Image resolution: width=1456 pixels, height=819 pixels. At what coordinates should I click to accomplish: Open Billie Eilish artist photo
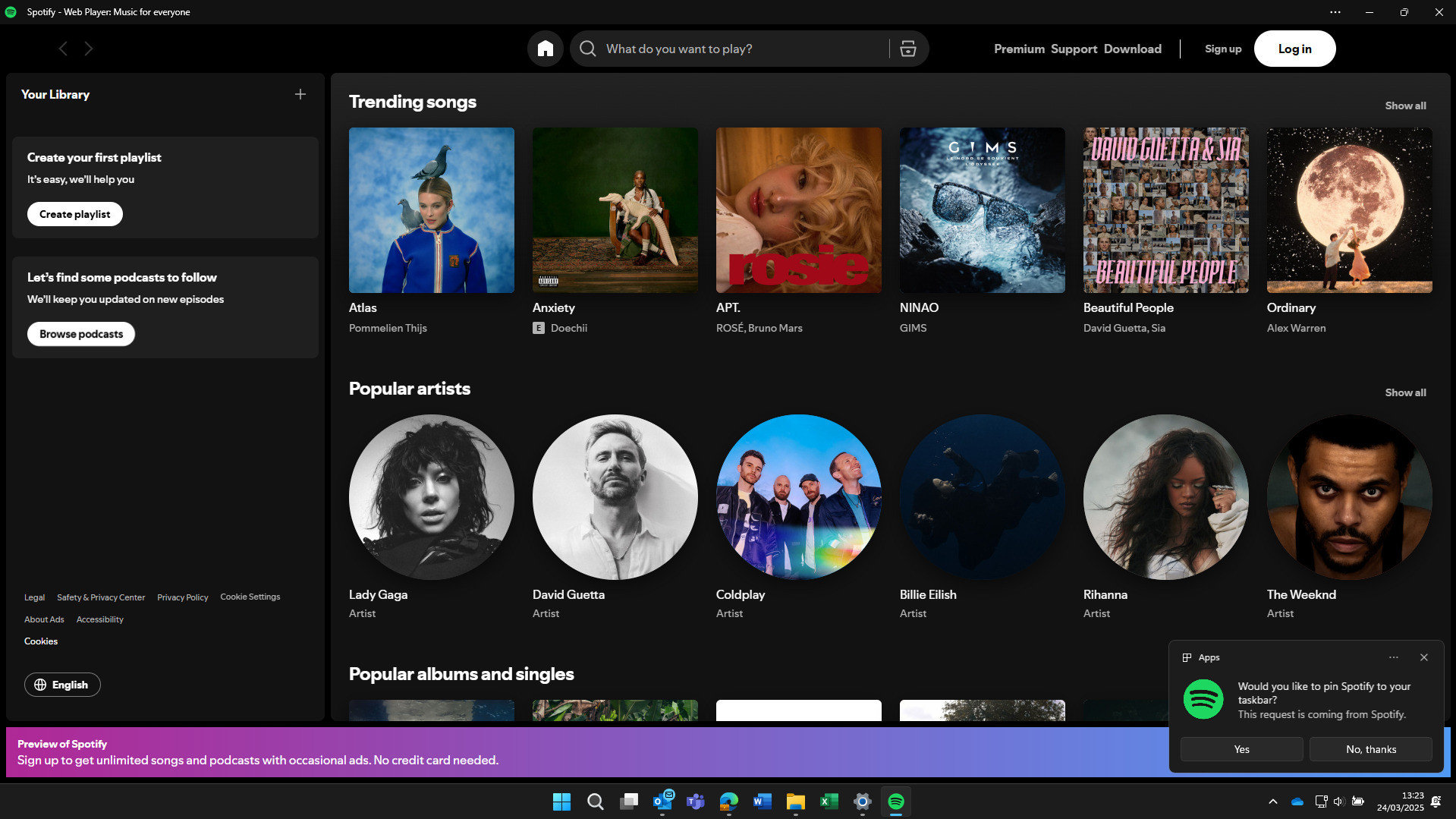click(983, 497)
